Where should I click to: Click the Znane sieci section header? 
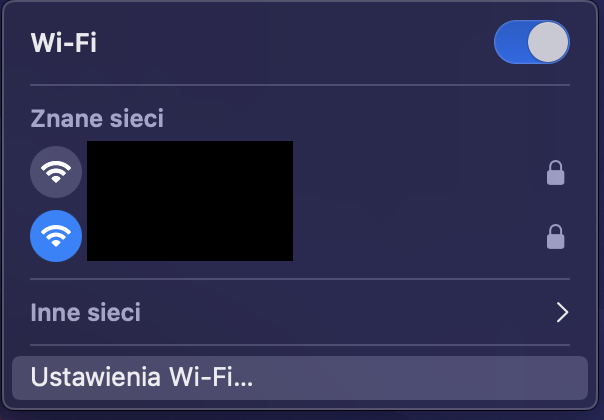(97, 118)
